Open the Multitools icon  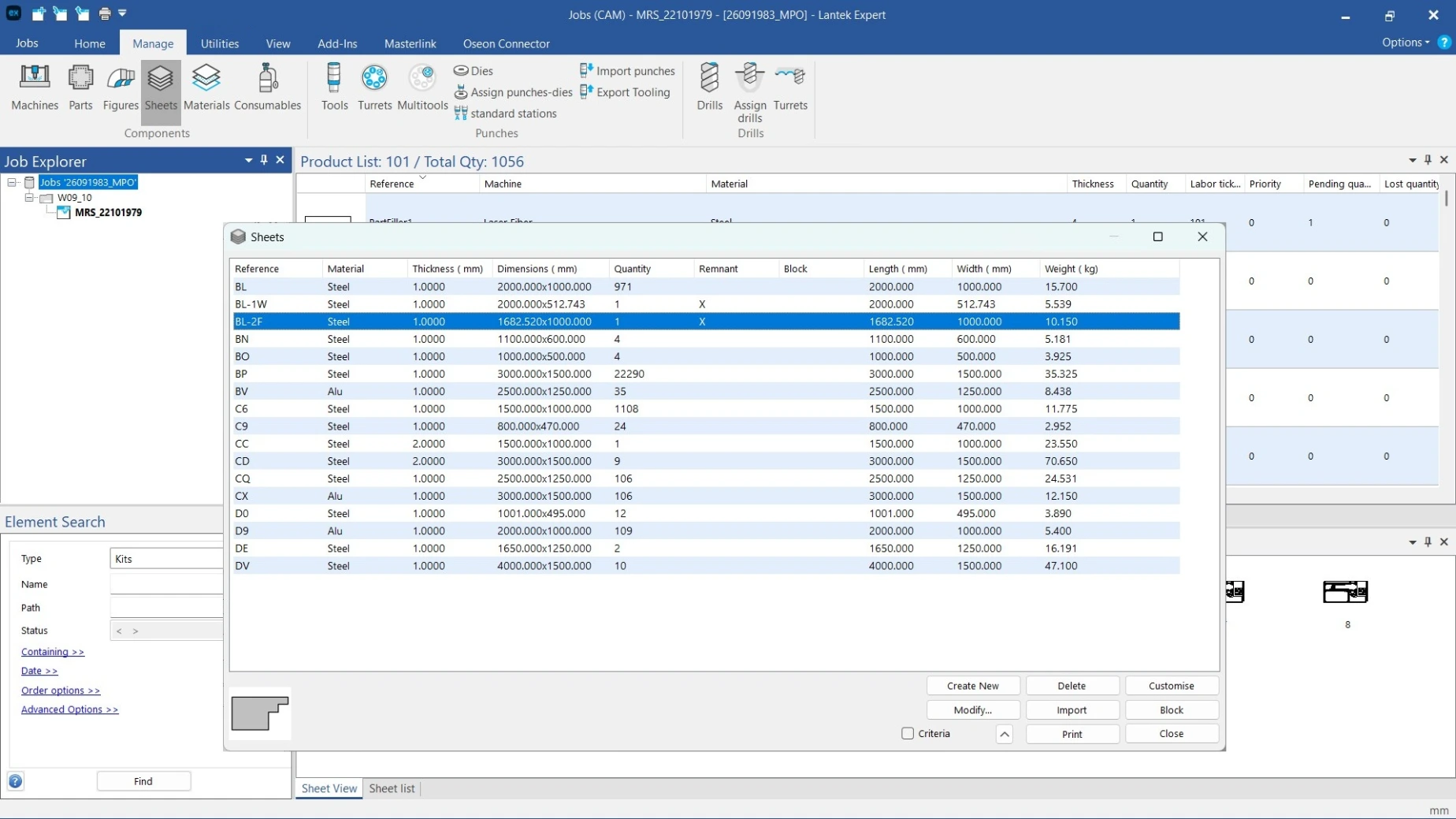coord(422,87)
